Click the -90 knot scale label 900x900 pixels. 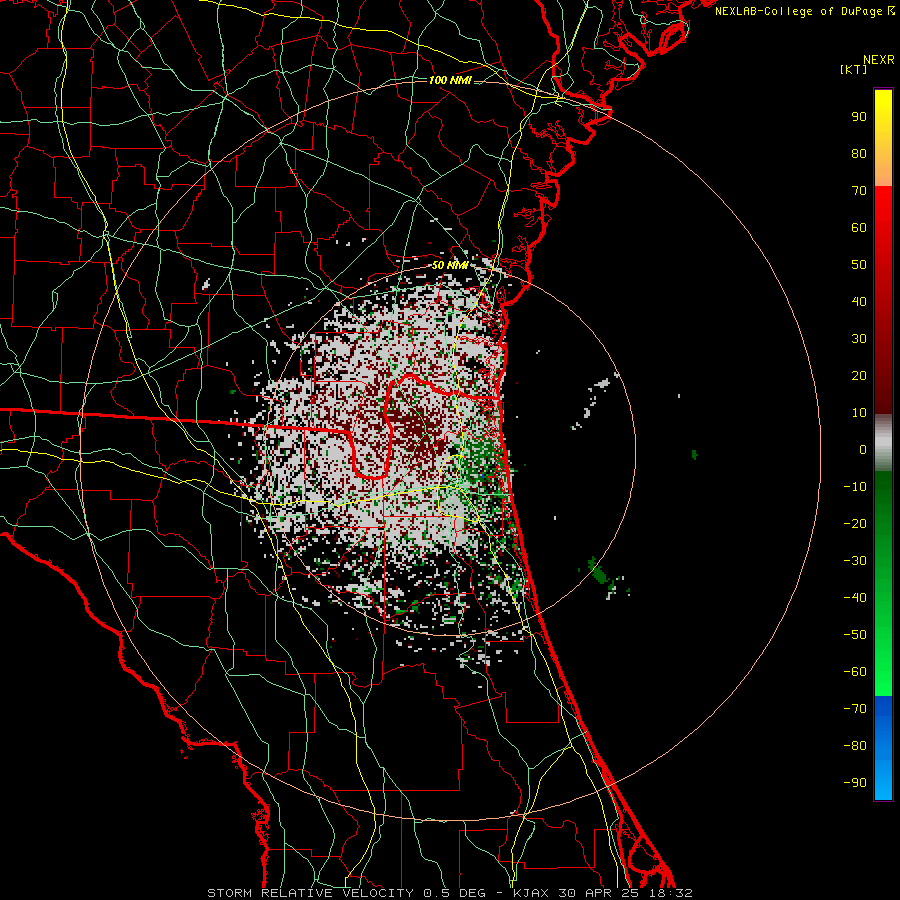tap(855, 783)
